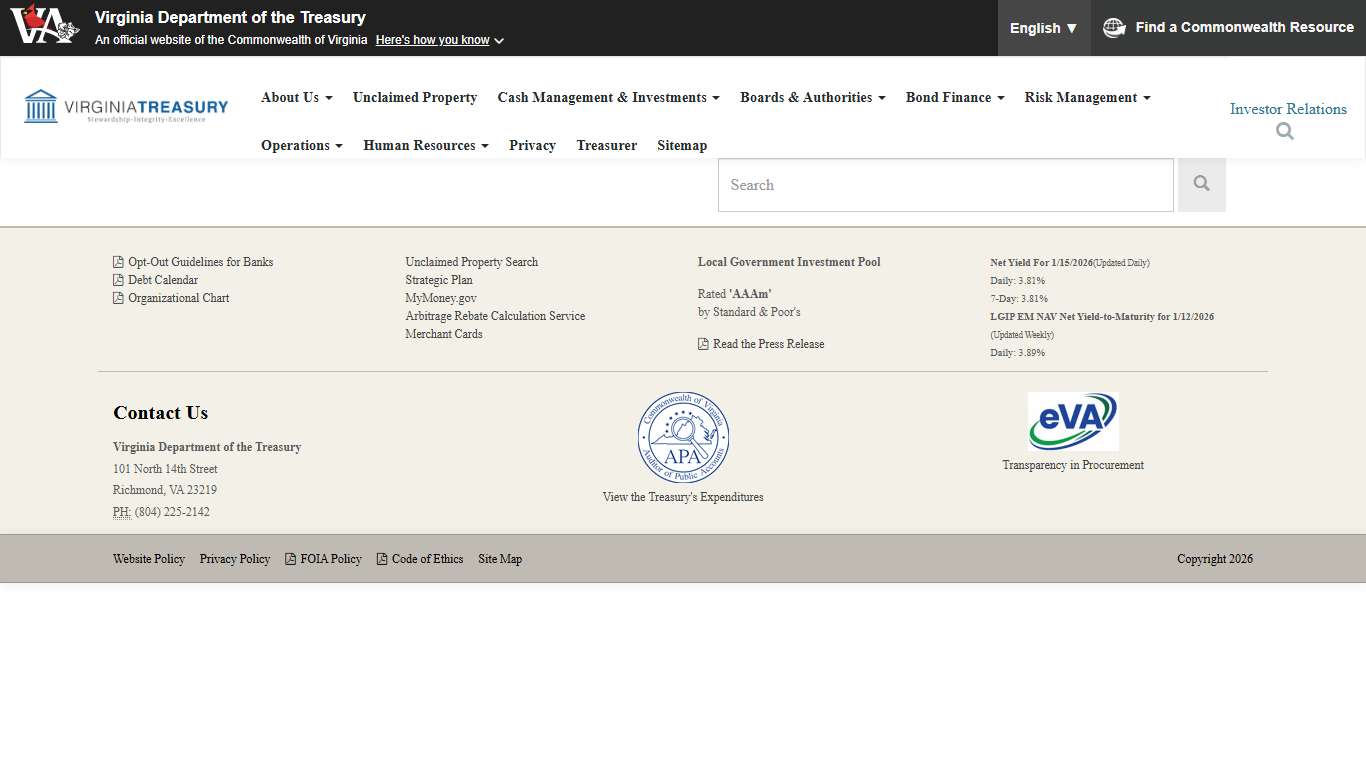Expand the Human Resources menu
Screen dimensions: 1366x768
(x=425, y=145)
